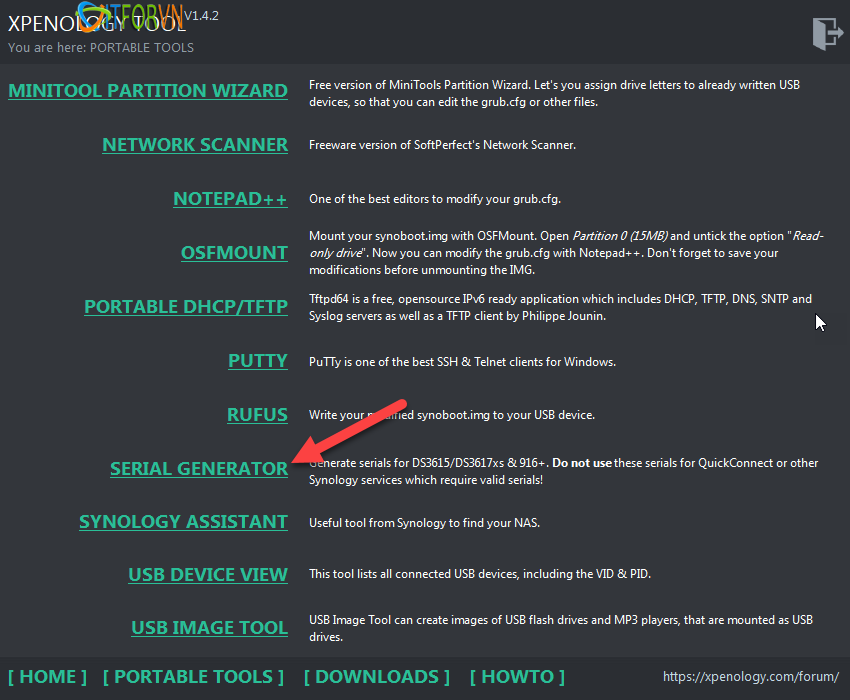Image resolution: width=850 pixels, height=700 pixels.
Task: Visit the xpenology.com forum URL
Action: coord(750,678)
